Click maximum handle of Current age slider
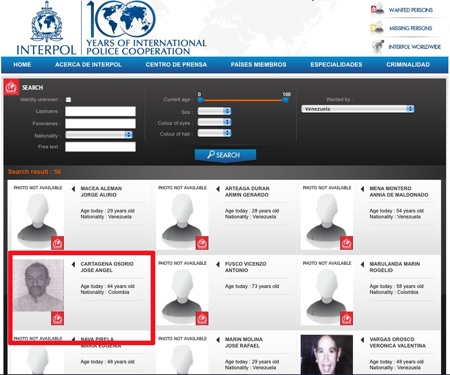450x375 pixels. [285, 100]
